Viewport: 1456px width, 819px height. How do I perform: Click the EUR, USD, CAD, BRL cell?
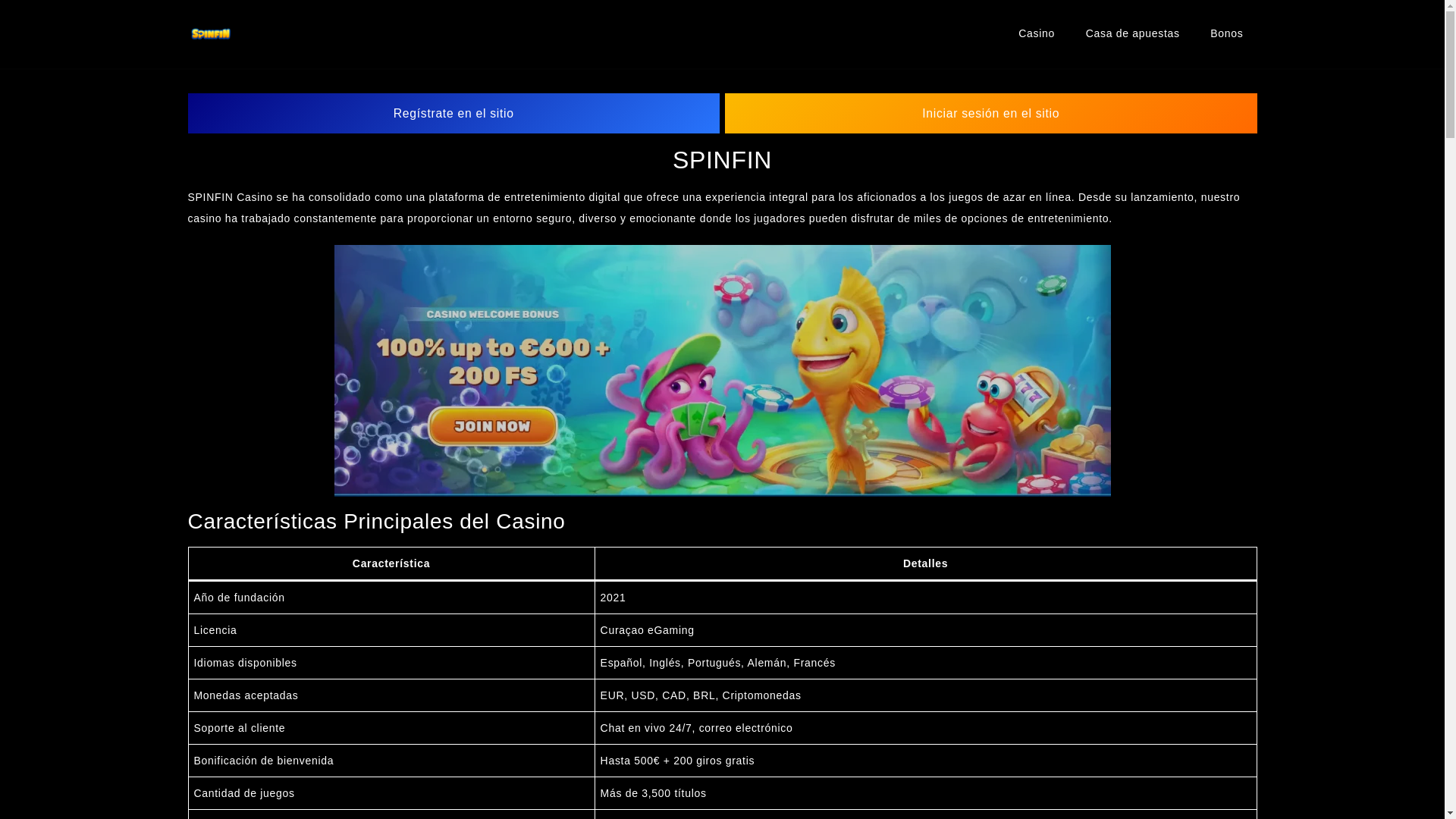coord(925,695)
